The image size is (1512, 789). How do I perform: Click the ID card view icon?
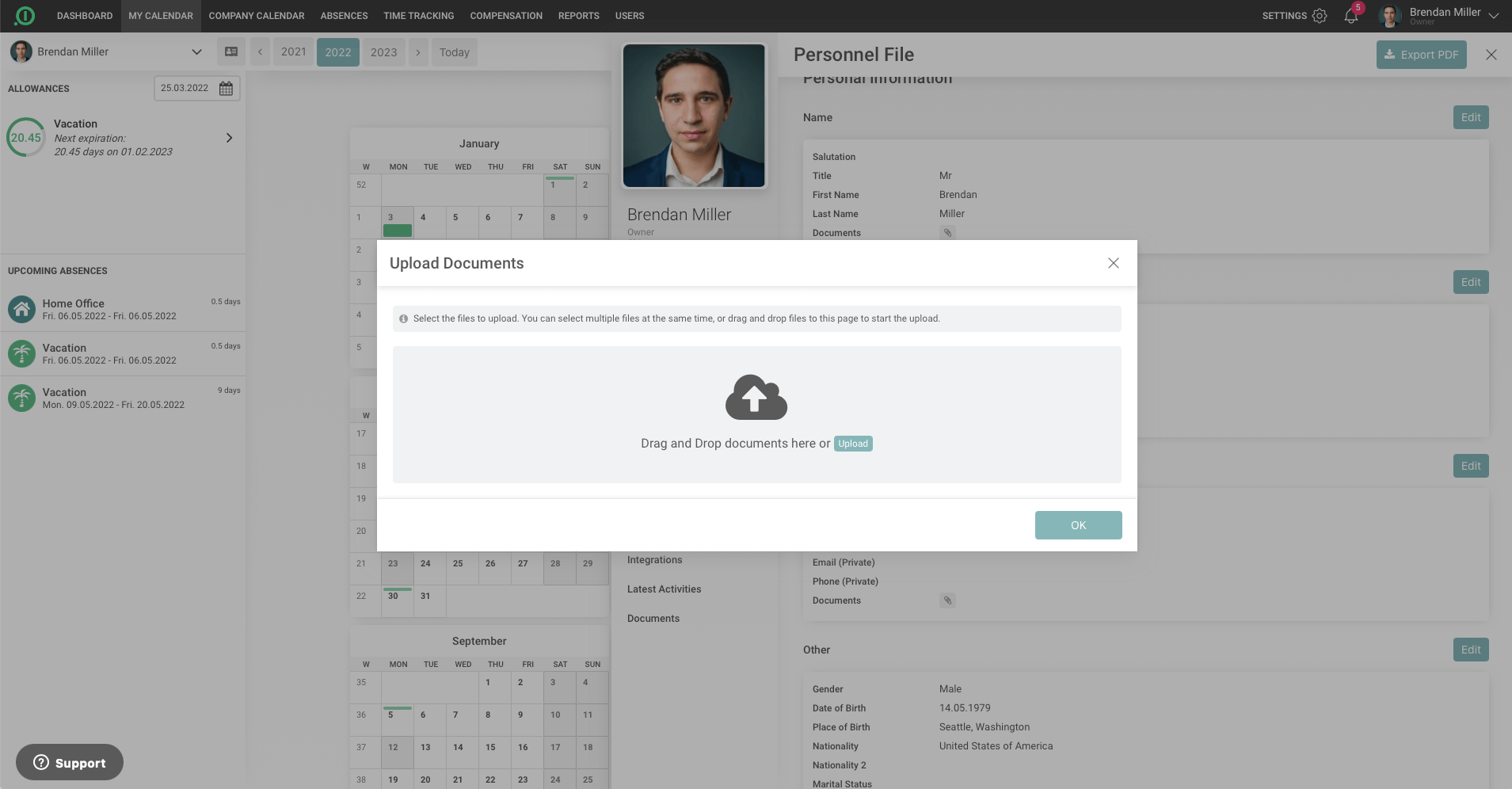point(231,52)
